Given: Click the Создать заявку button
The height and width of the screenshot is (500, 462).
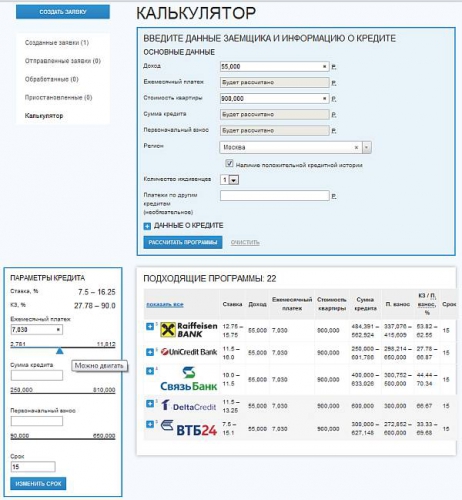Looking at the screenshot, I should tap(63, 12).
